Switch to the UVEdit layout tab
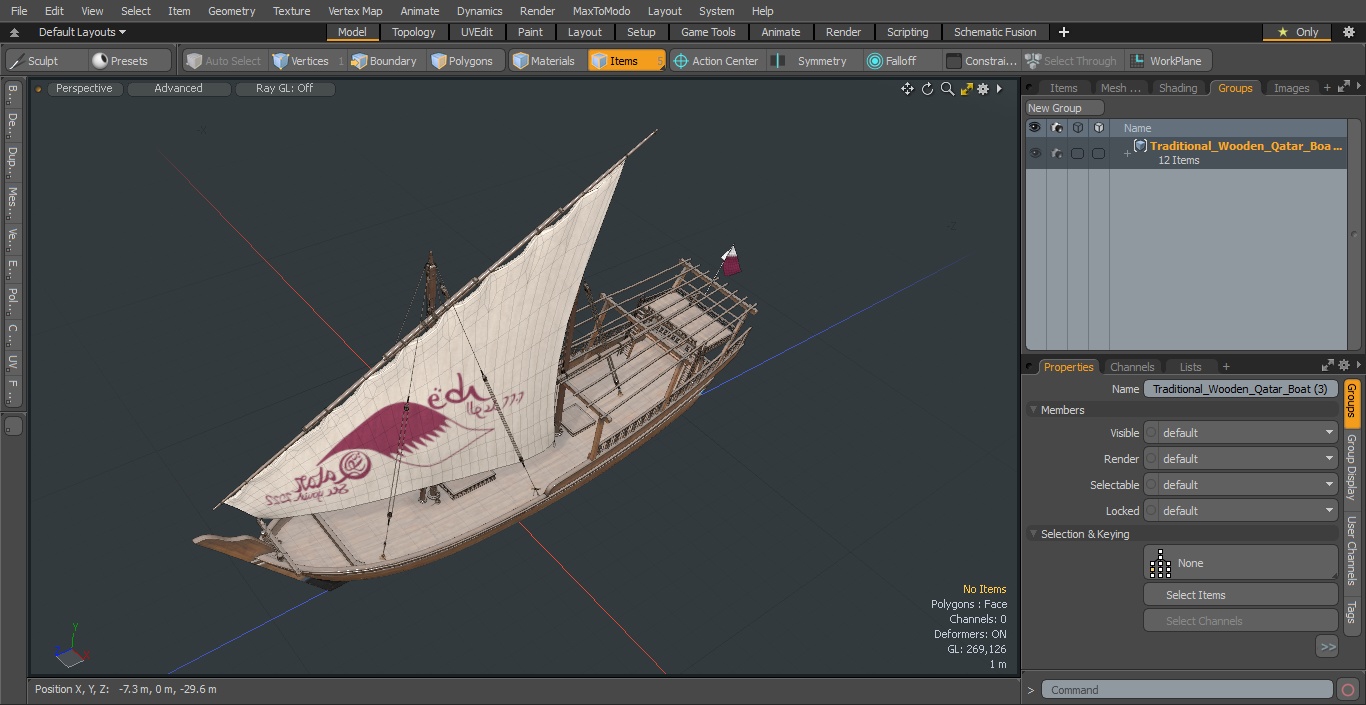Screen dimensions: 1366x705 point(477,32)
